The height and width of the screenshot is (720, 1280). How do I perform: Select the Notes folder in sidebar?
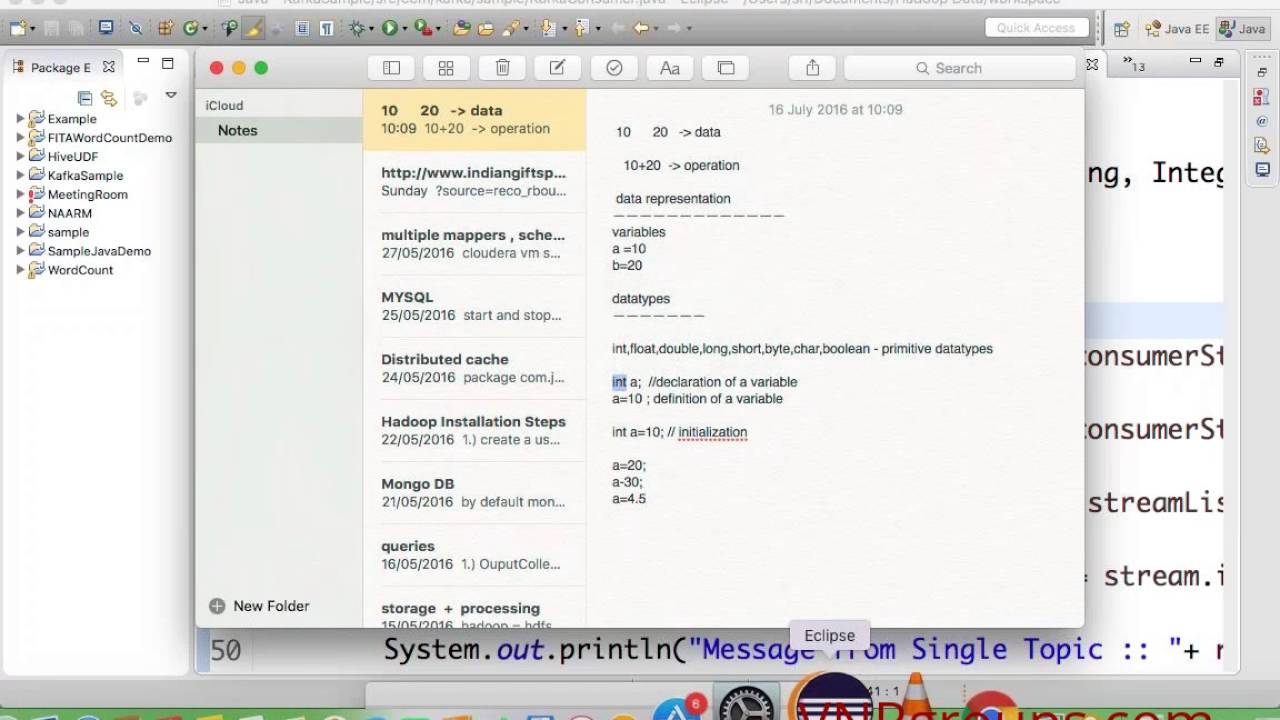[278, 131]
